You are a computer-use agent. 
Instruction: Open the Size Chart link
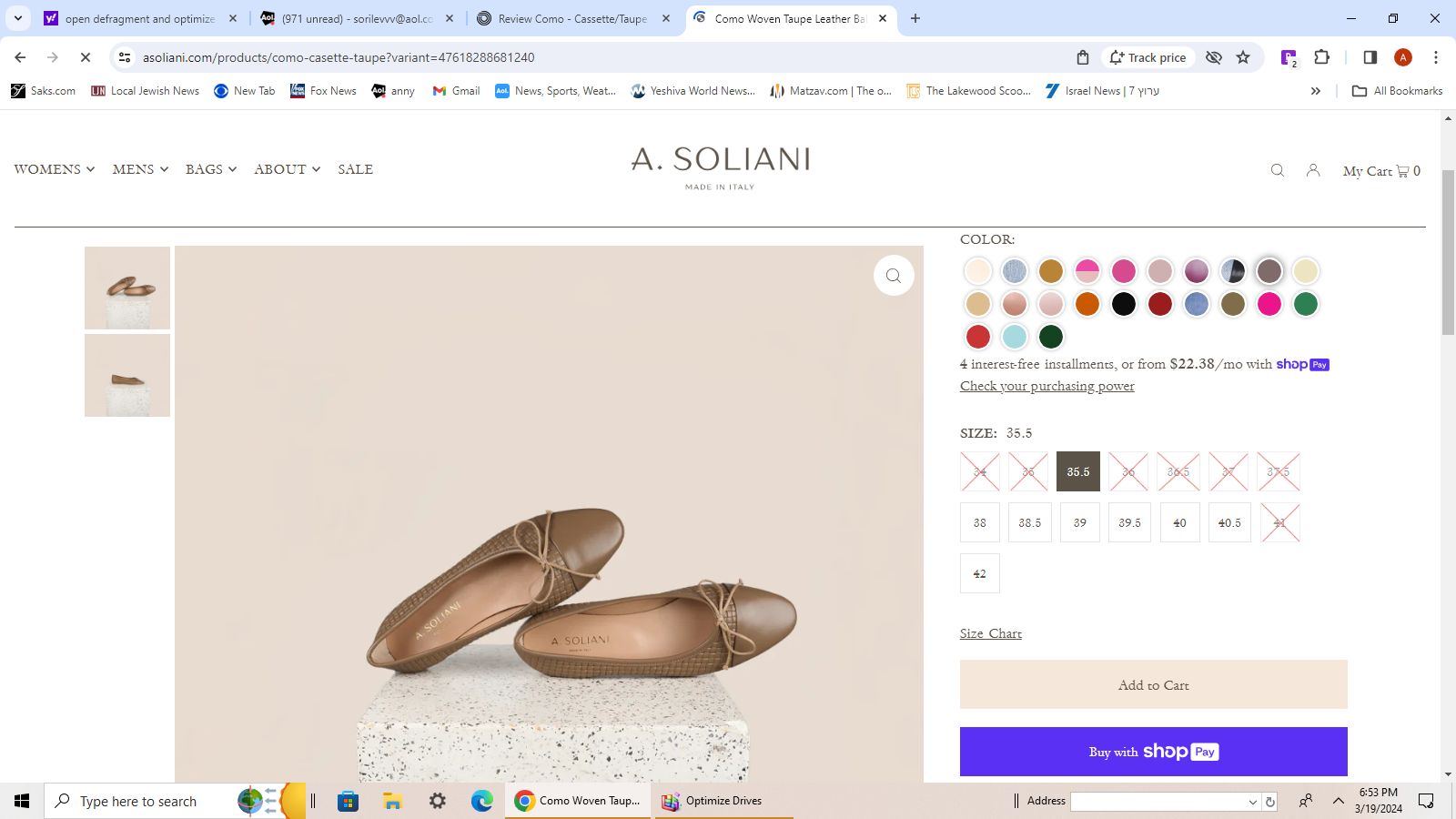(990, 633)
